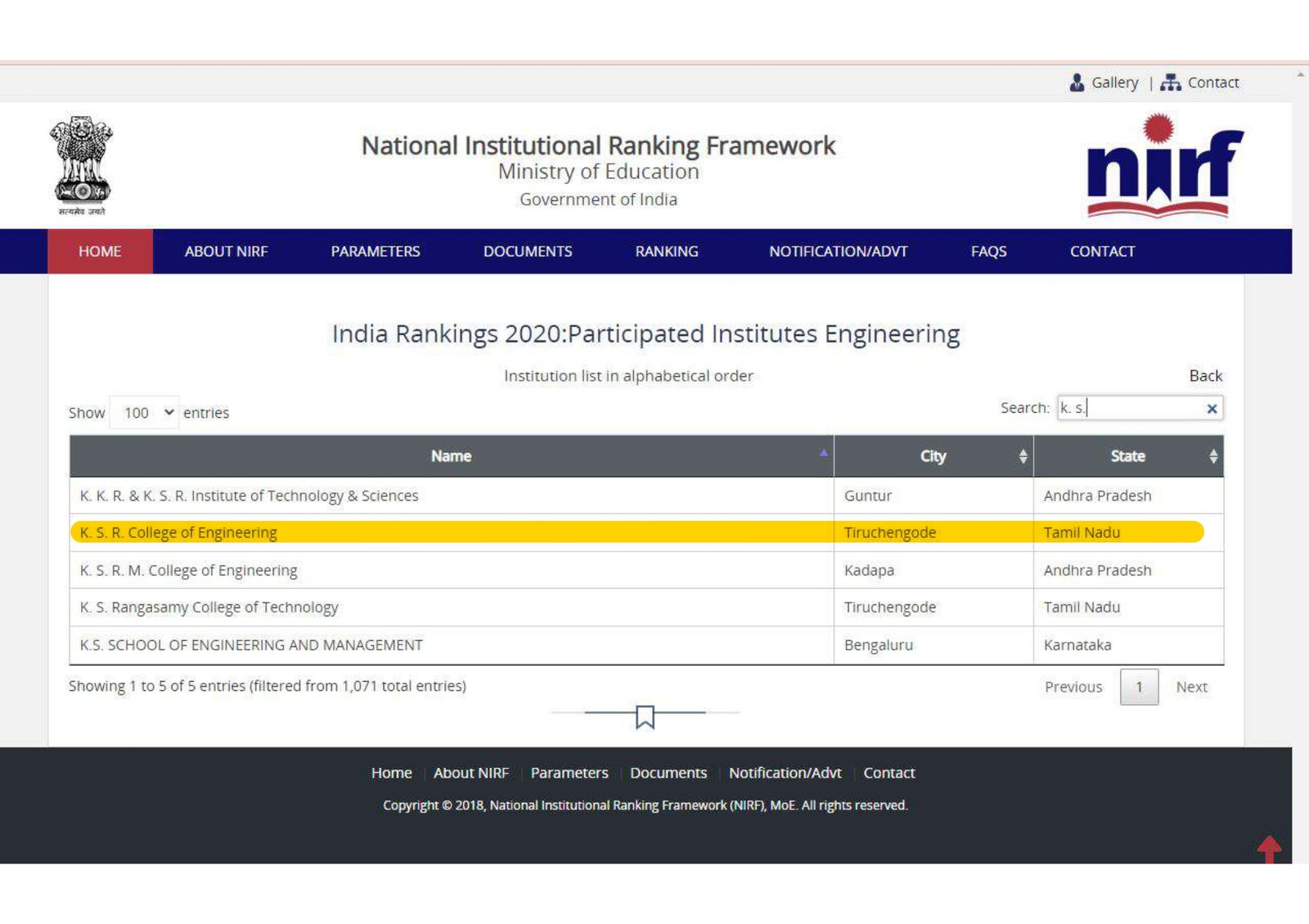1309x924 pixels.
Task: Select page 1 in pagination
Action: (1138, 688)
